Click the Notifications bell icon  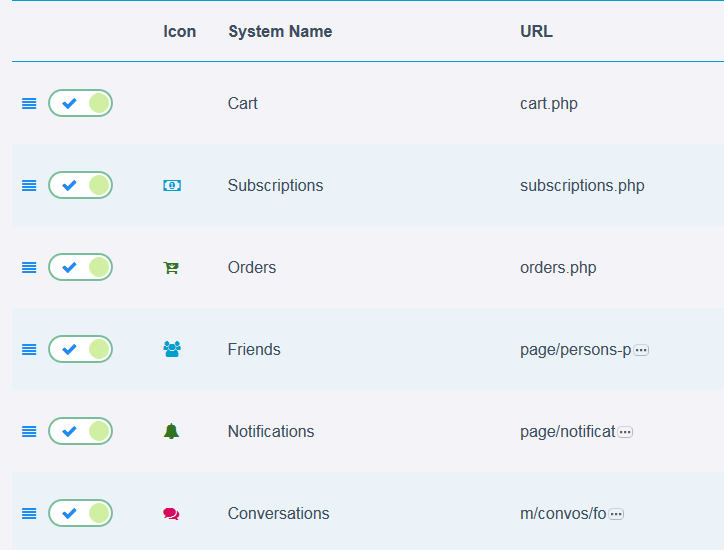[x=172, y=431]
